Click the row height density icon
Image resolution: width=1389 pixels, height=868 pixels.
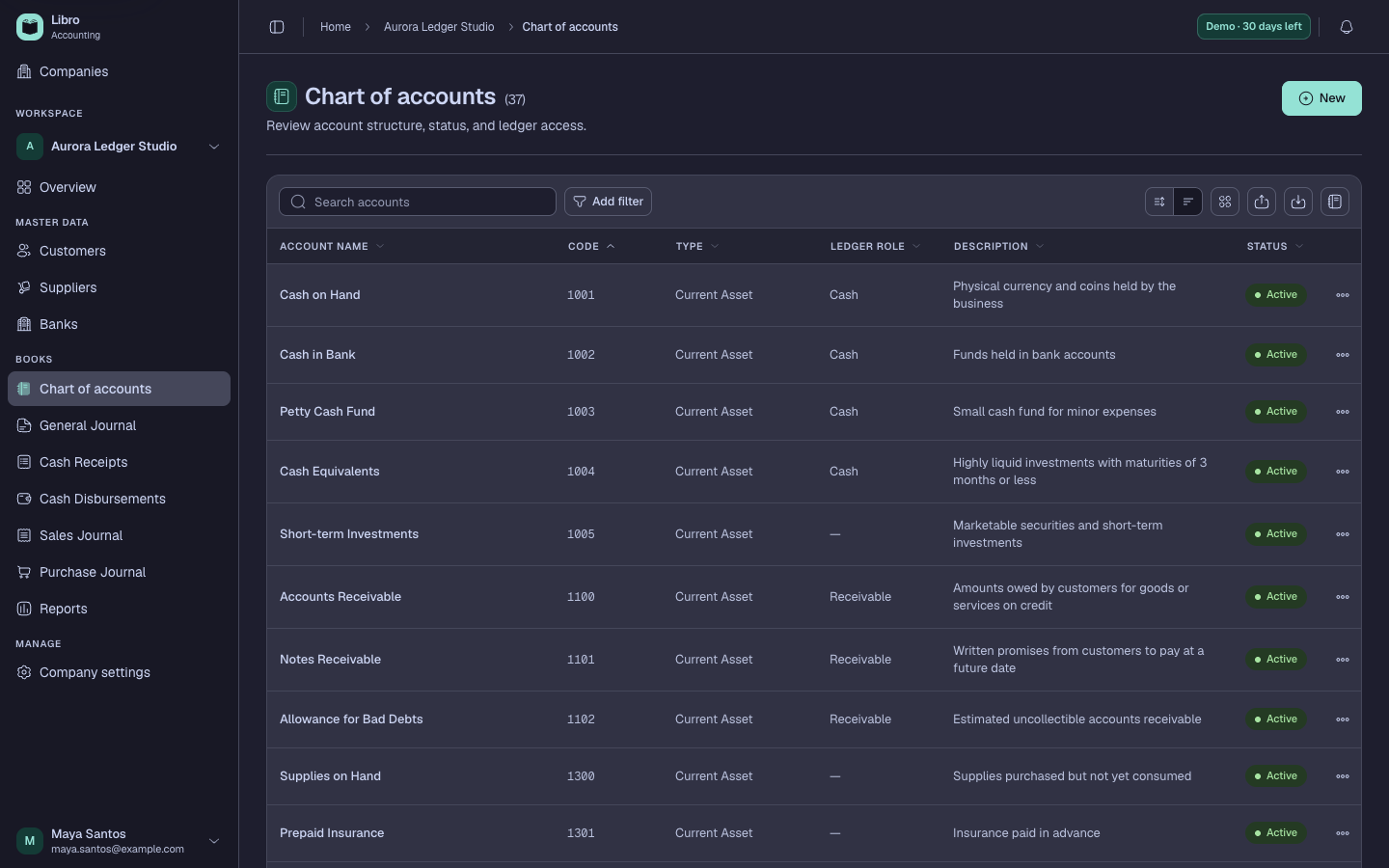pyautogui.click(x=1159, y=202)
